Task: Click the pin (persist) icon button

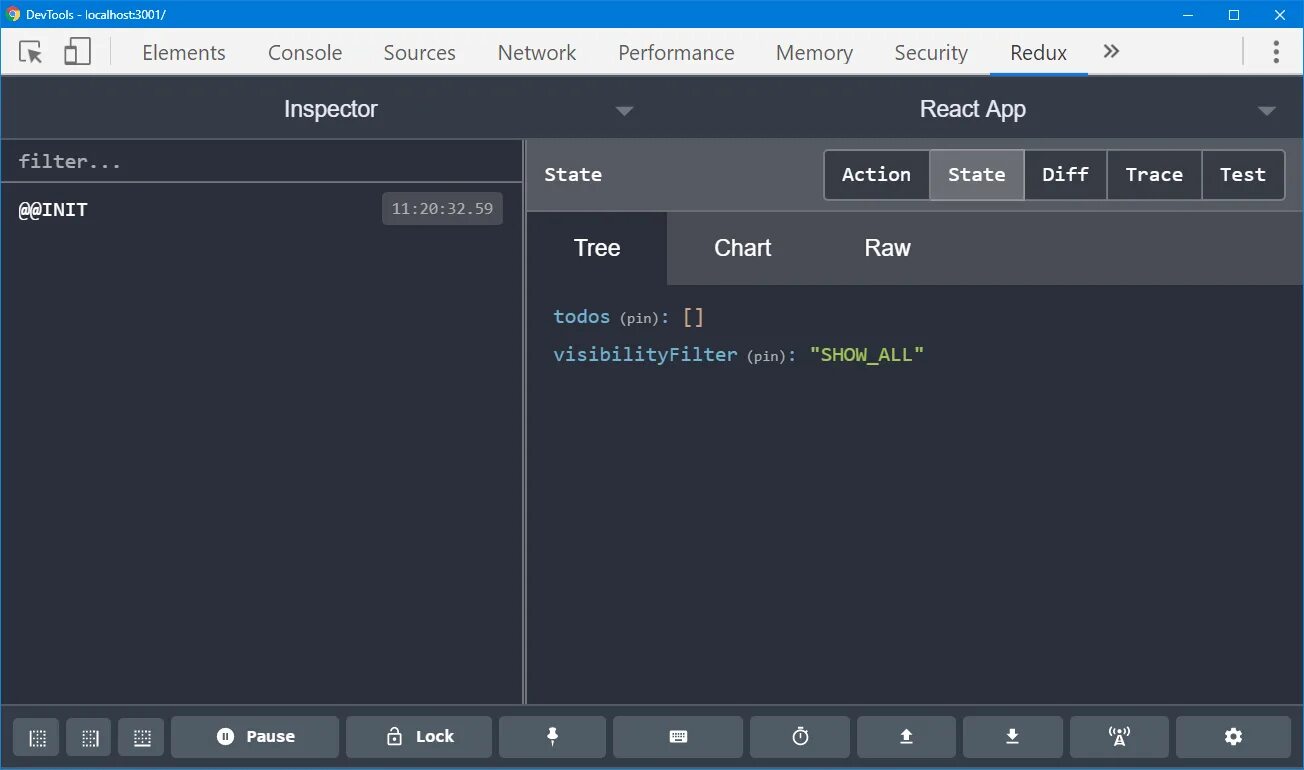Action: coord(552,737)
